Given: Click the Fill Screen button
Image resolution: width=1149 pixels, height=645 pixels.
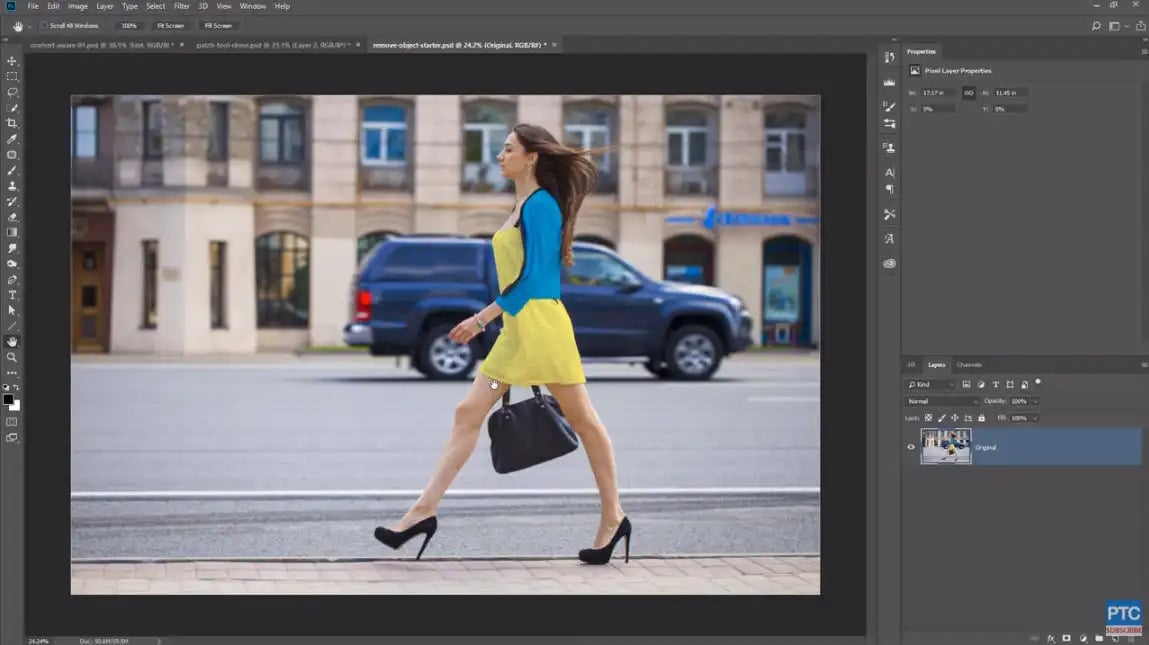Looking at the screenshot, I should [x=217, y=26].
